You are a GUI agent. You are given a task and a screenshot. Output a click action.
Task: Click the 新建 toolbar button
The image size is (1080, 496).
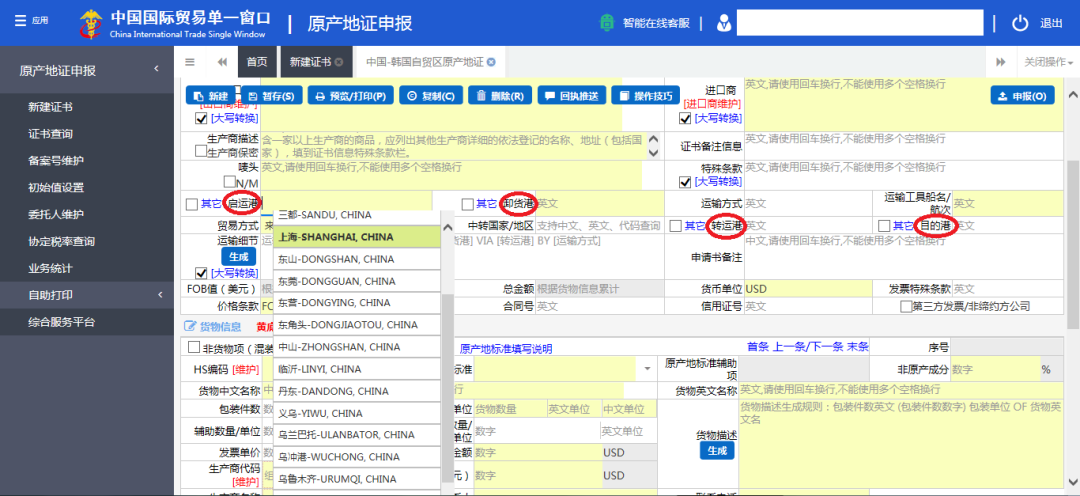(211, 96)
